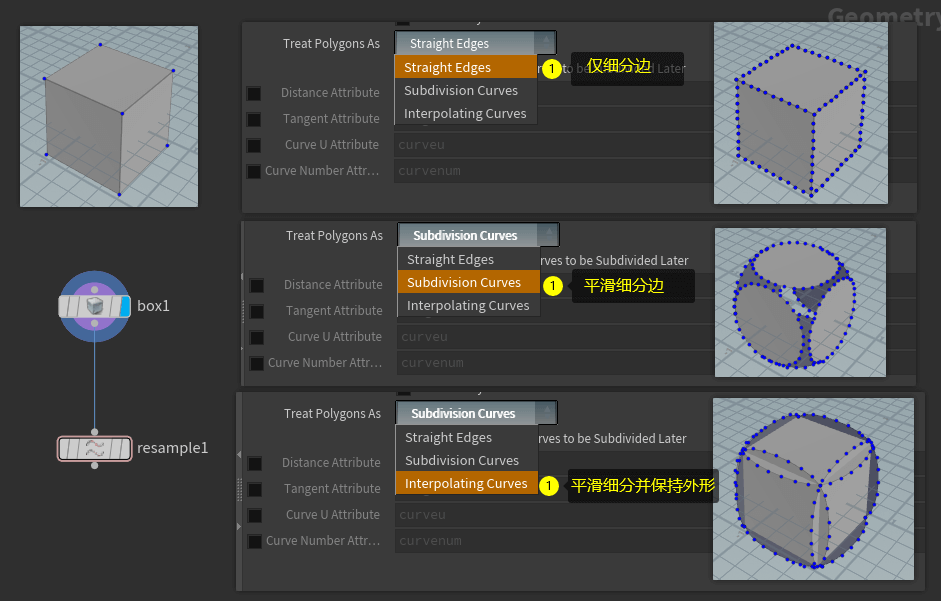This screenshot has height=601, width=941.
Task: Choose highlighted Straight Edges in top menu
Action: 466,67
